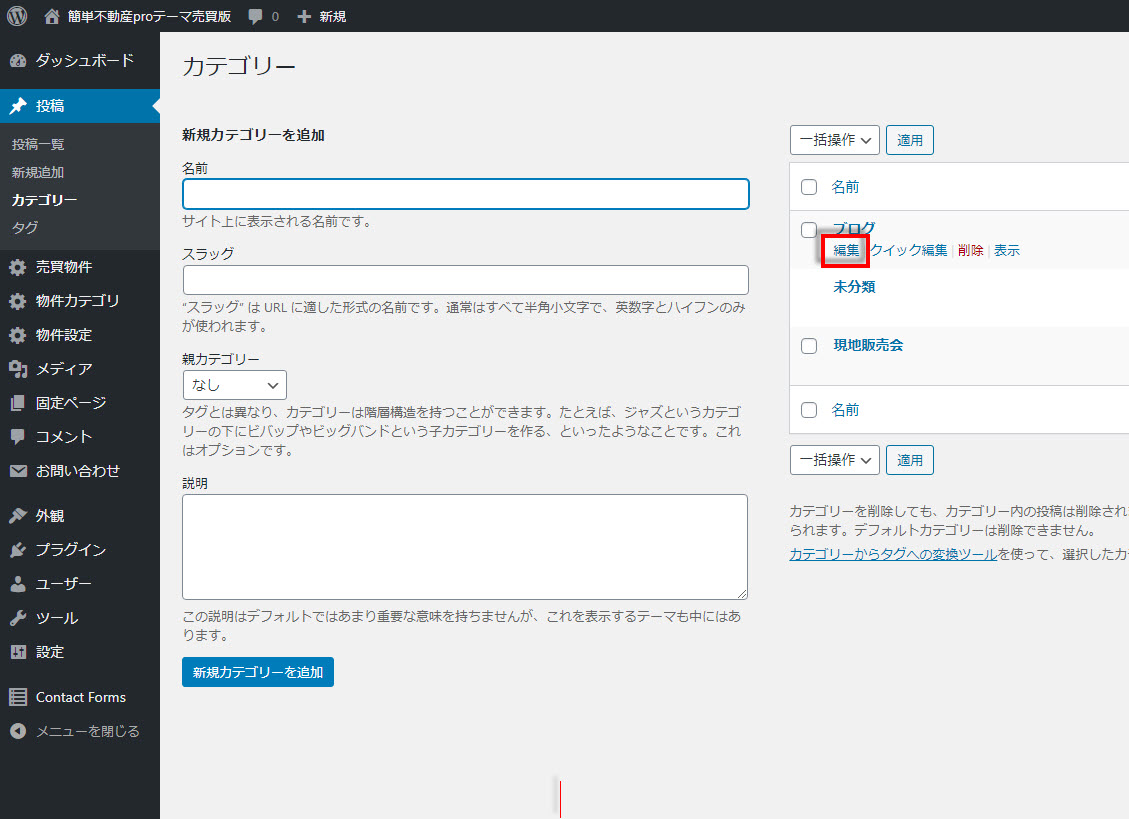
Task: Open the タグ submenu item
Action: [x=25, y=228]
